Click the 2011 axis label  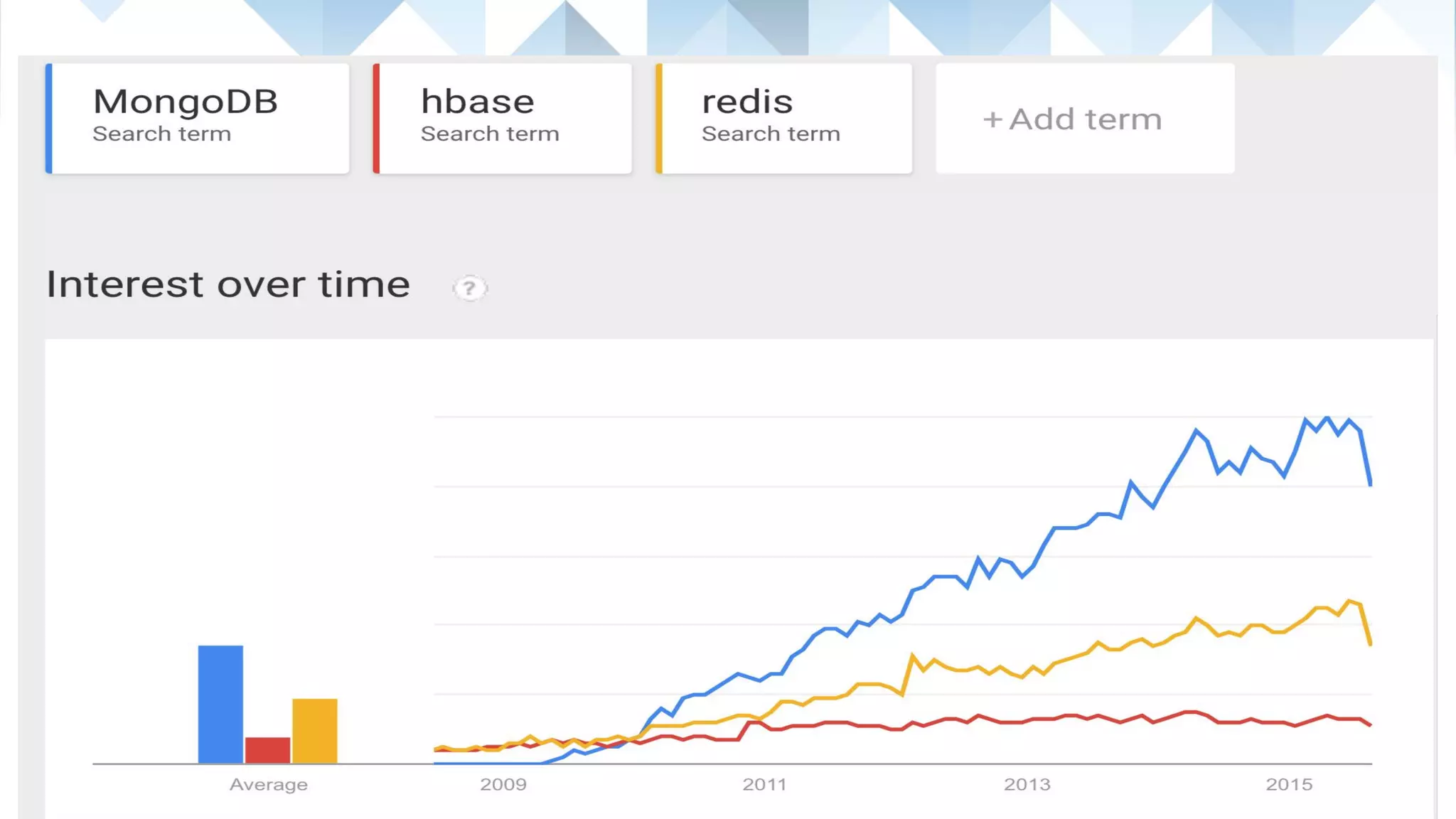[x=765, y=785]
